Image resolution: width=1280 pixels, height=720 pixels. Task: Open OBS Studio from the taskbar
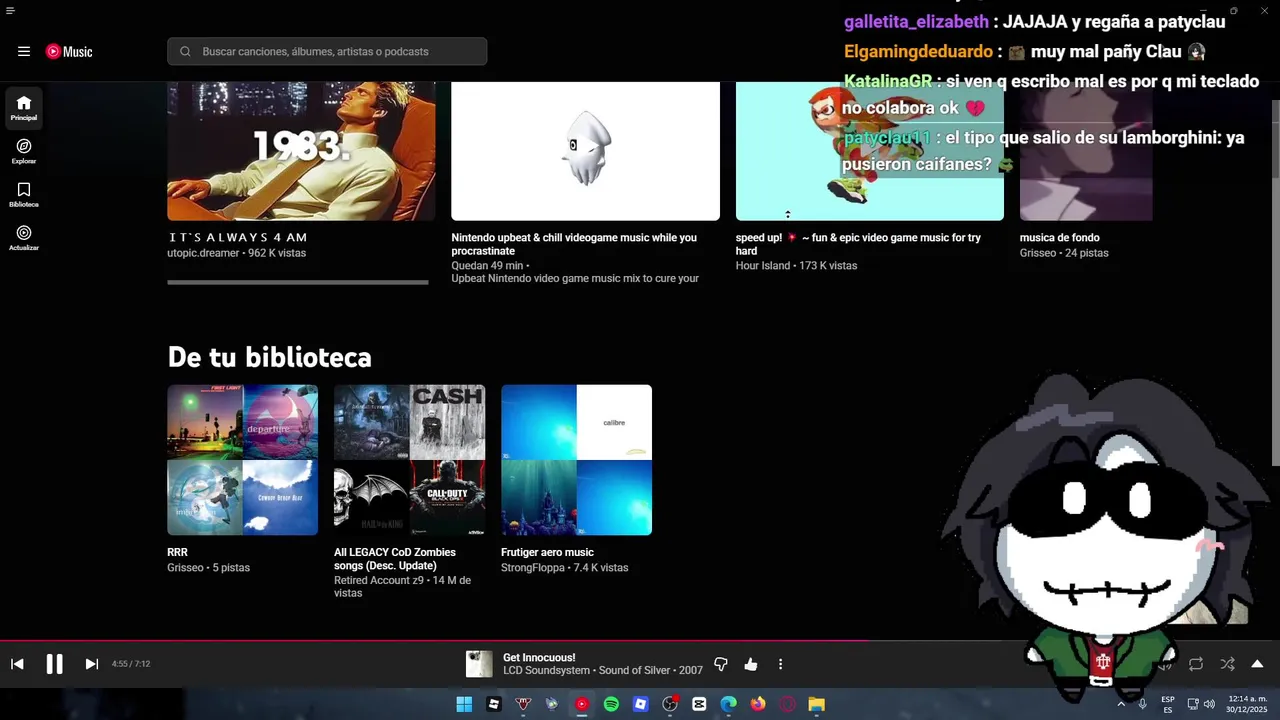click(670, 704)
